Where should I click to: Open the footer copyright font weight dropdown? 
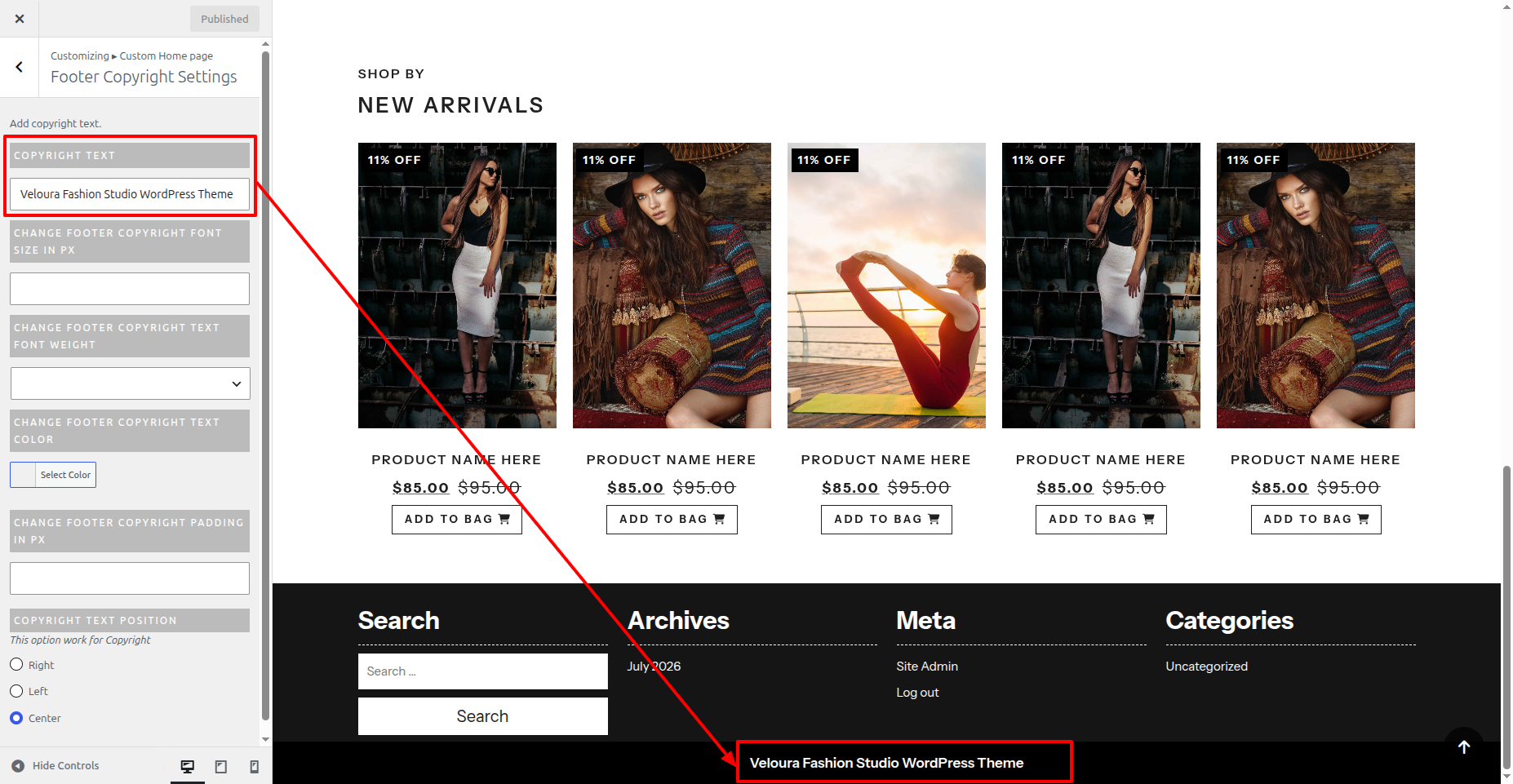130,383
